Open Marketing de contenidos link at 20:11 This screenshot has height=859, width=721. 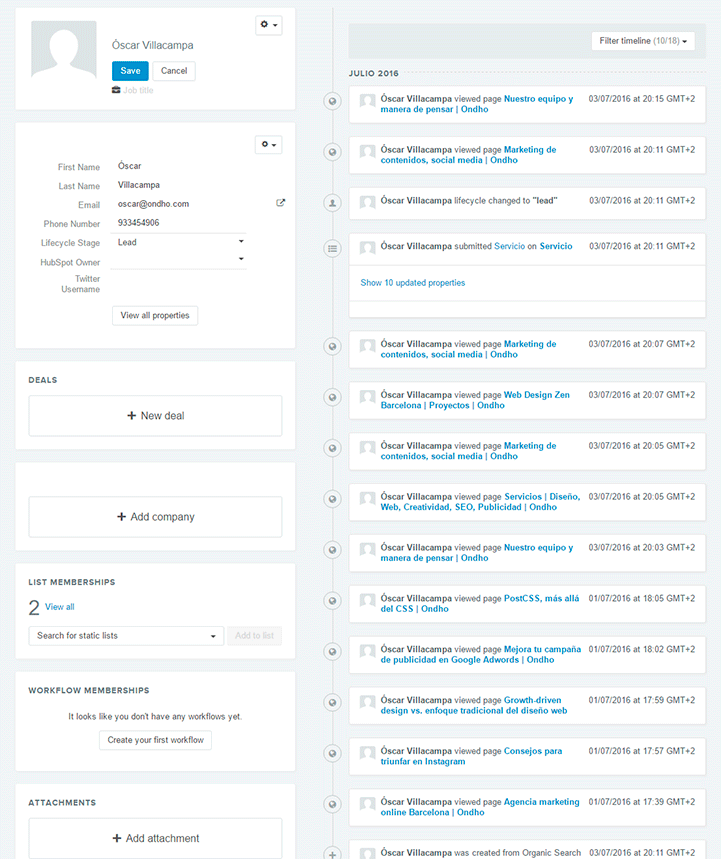468,155
